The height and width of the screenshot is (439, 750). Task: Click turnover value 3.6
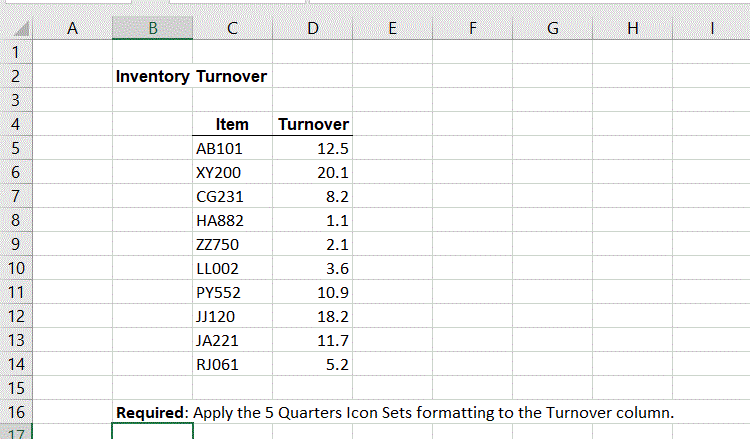click(x=312, y=268)
